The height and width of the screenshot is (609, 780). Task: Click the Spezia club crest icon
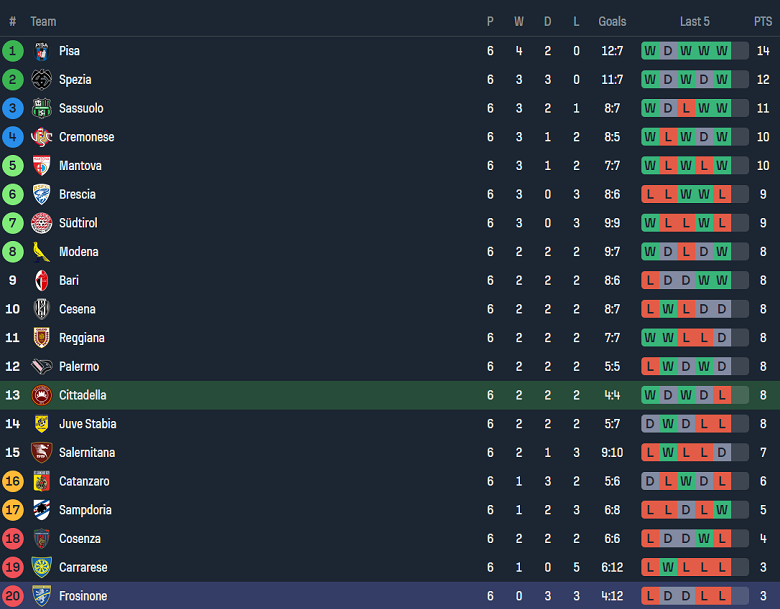tap(42, 80)
